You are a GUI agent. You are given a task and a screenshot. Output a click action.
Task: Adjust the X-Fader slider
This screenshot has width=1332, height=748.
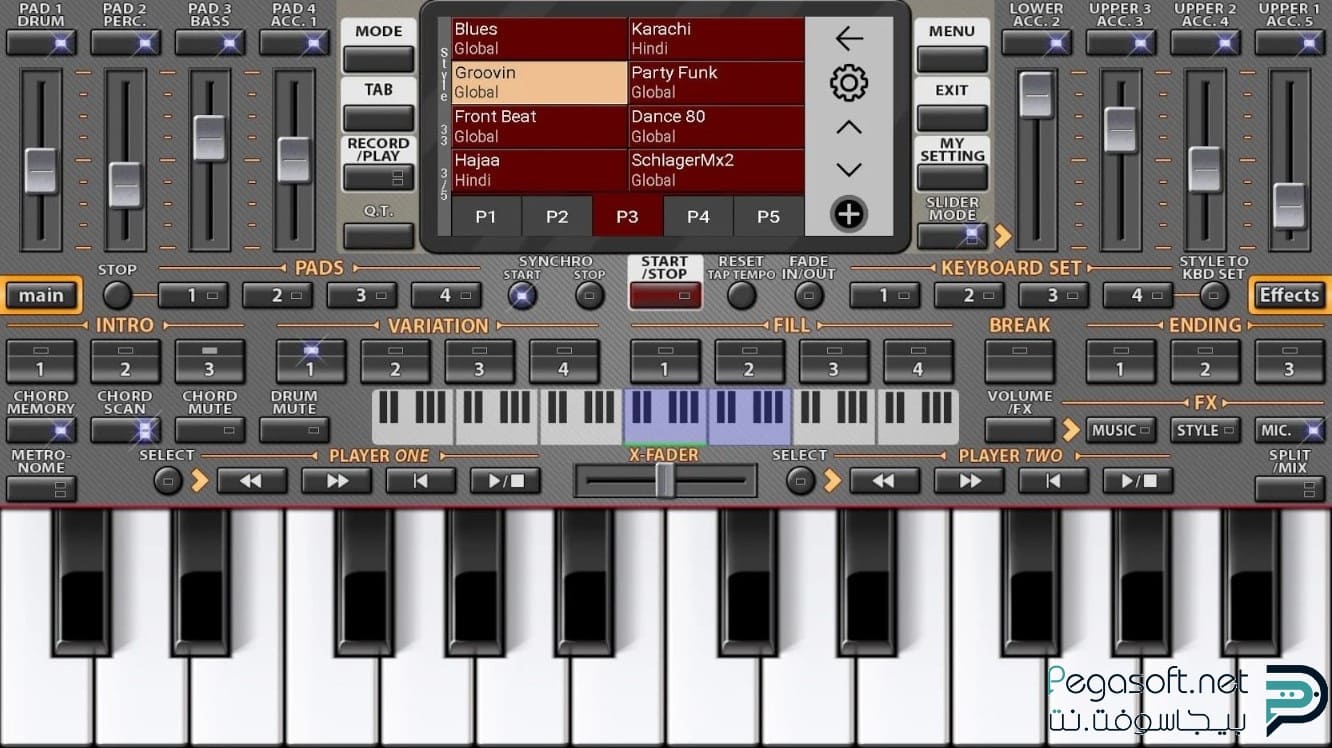tap(666, 481)
